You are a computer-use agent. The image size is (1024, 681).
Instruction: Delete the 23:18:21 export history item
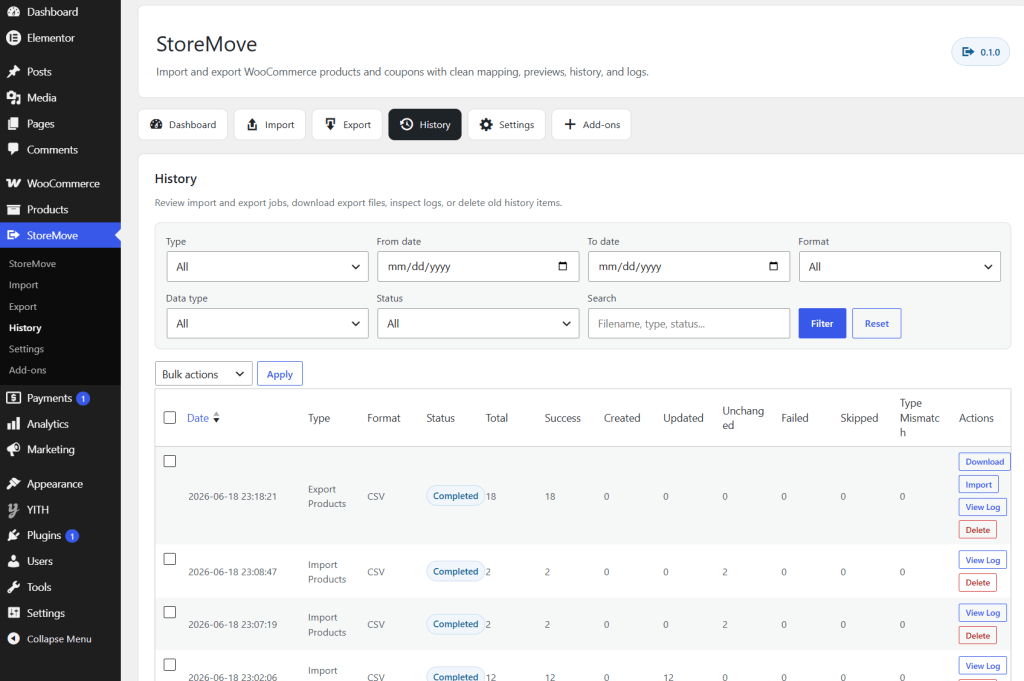point(978,530)
